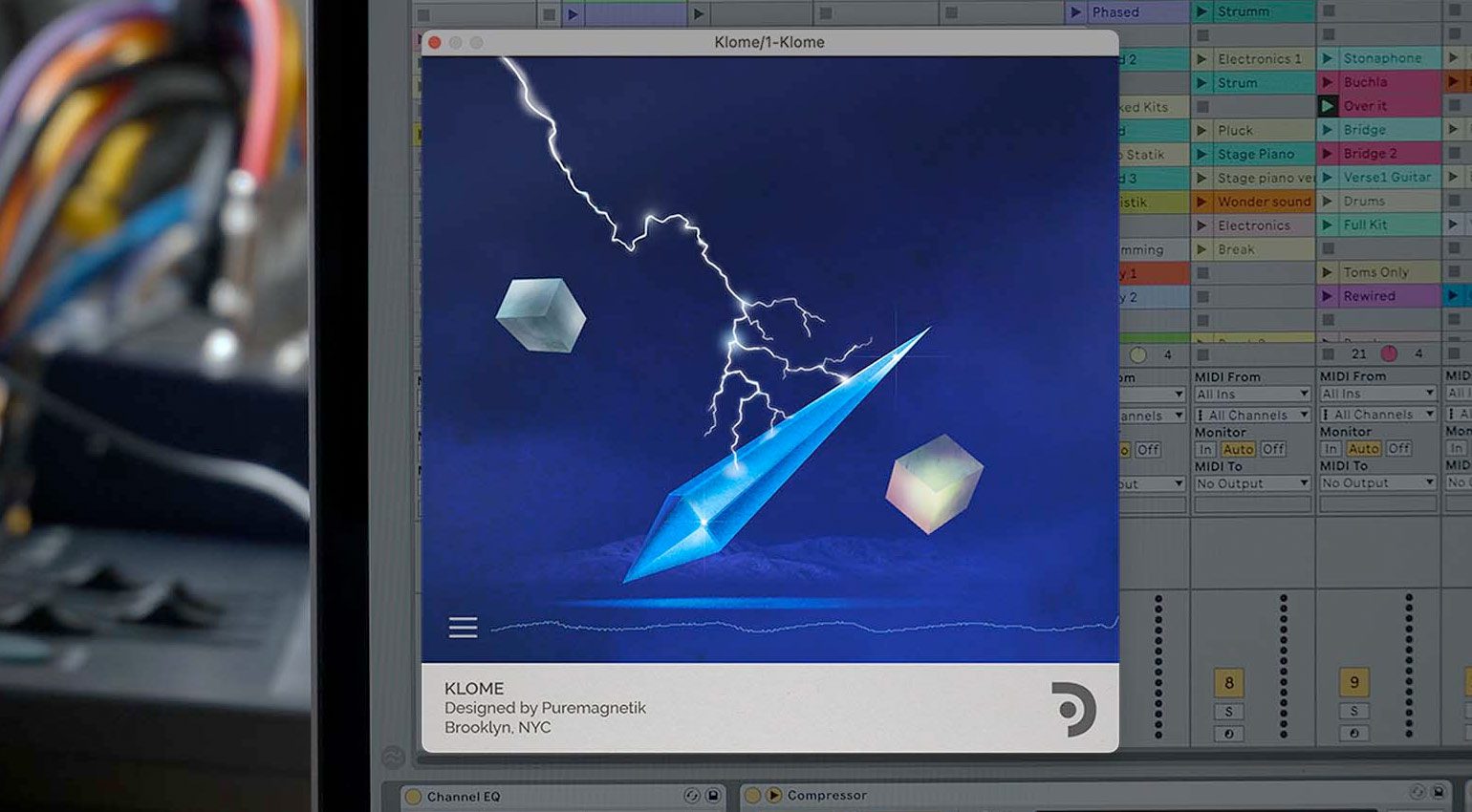Image resolution: width=1472 pixels, height=812 pixels.
Task: Launch the Drums clip
Action: pyautogui.click(x=1328, y=201)
